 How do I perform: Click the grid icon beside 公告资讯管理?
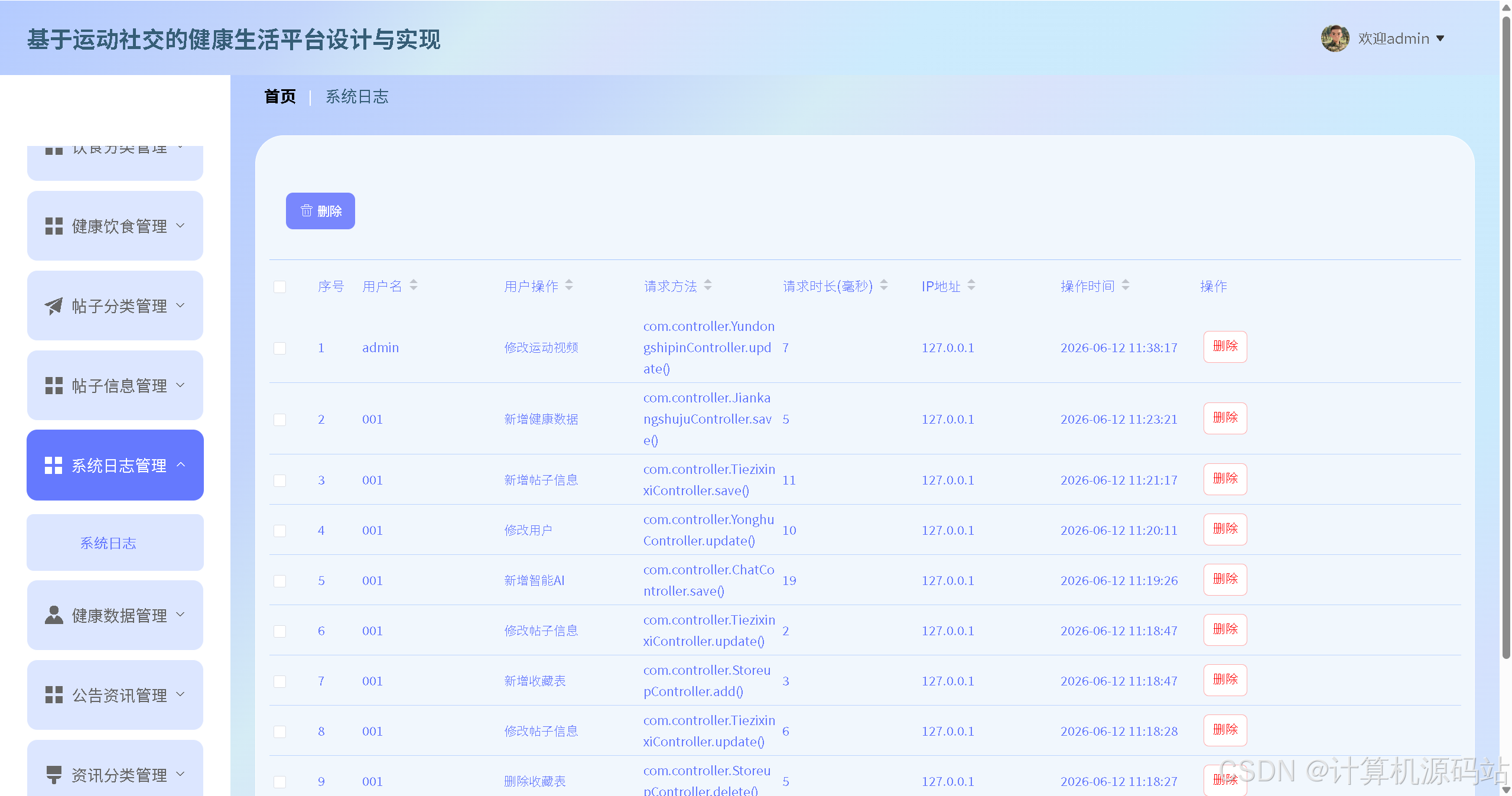coord(54,695)
